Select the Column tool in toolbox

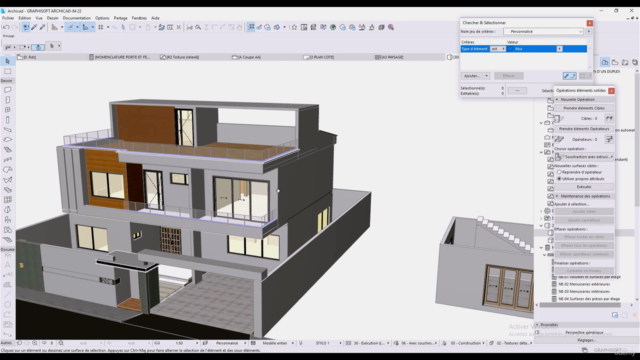pos(7,120)
